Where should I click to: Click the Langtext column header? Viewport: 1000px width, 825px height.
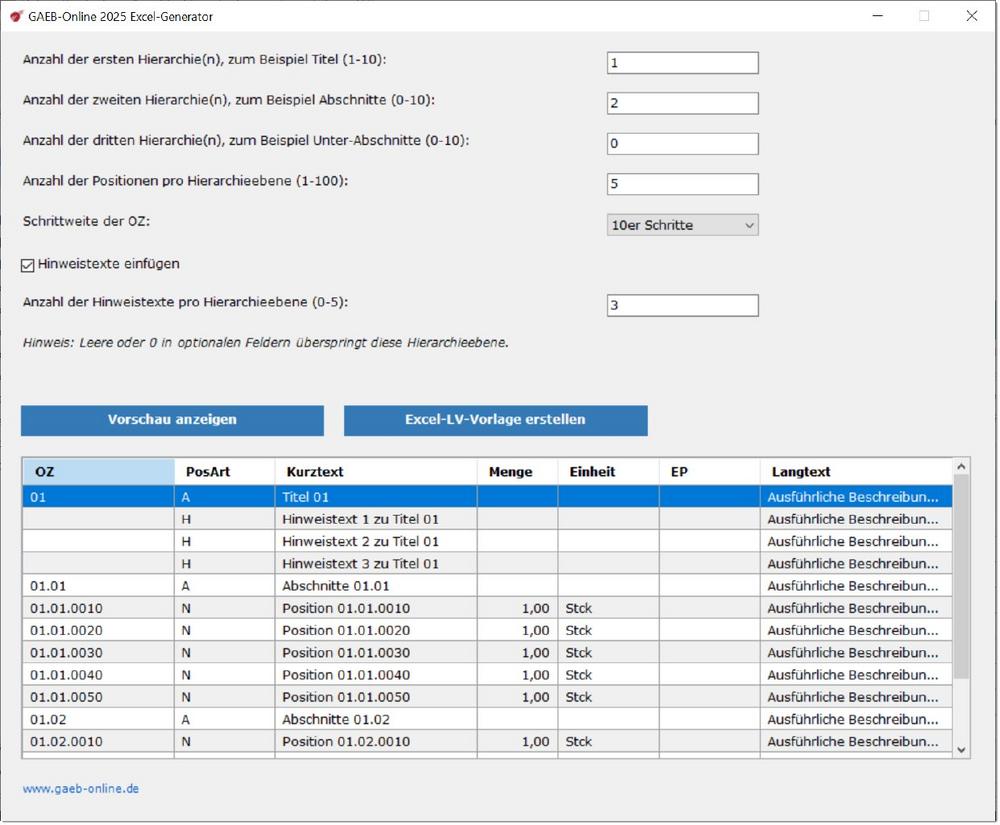[x=856, y=472]
